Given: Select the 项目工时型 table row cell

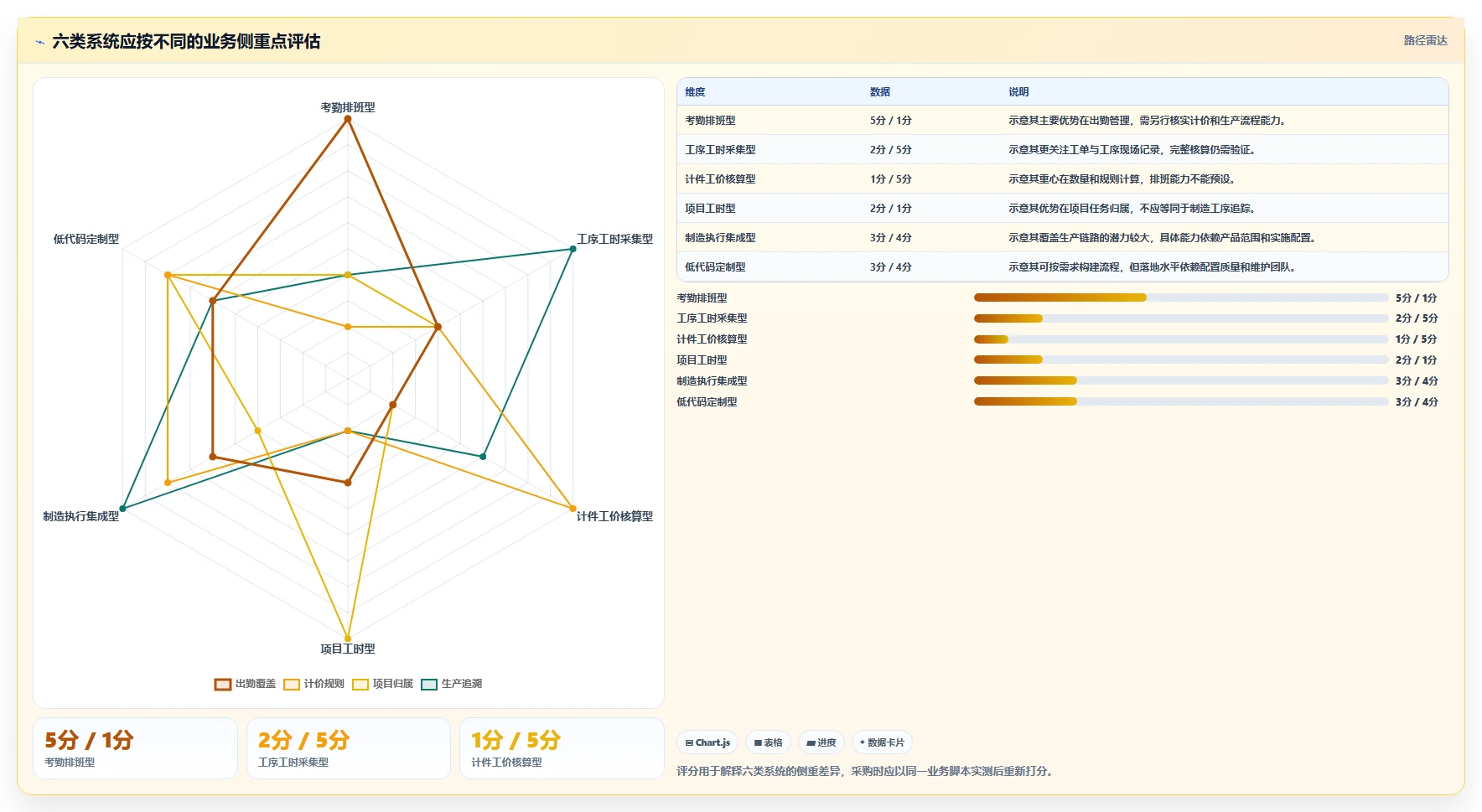Looking at the screenshot, I should click(x=710, y=209).
